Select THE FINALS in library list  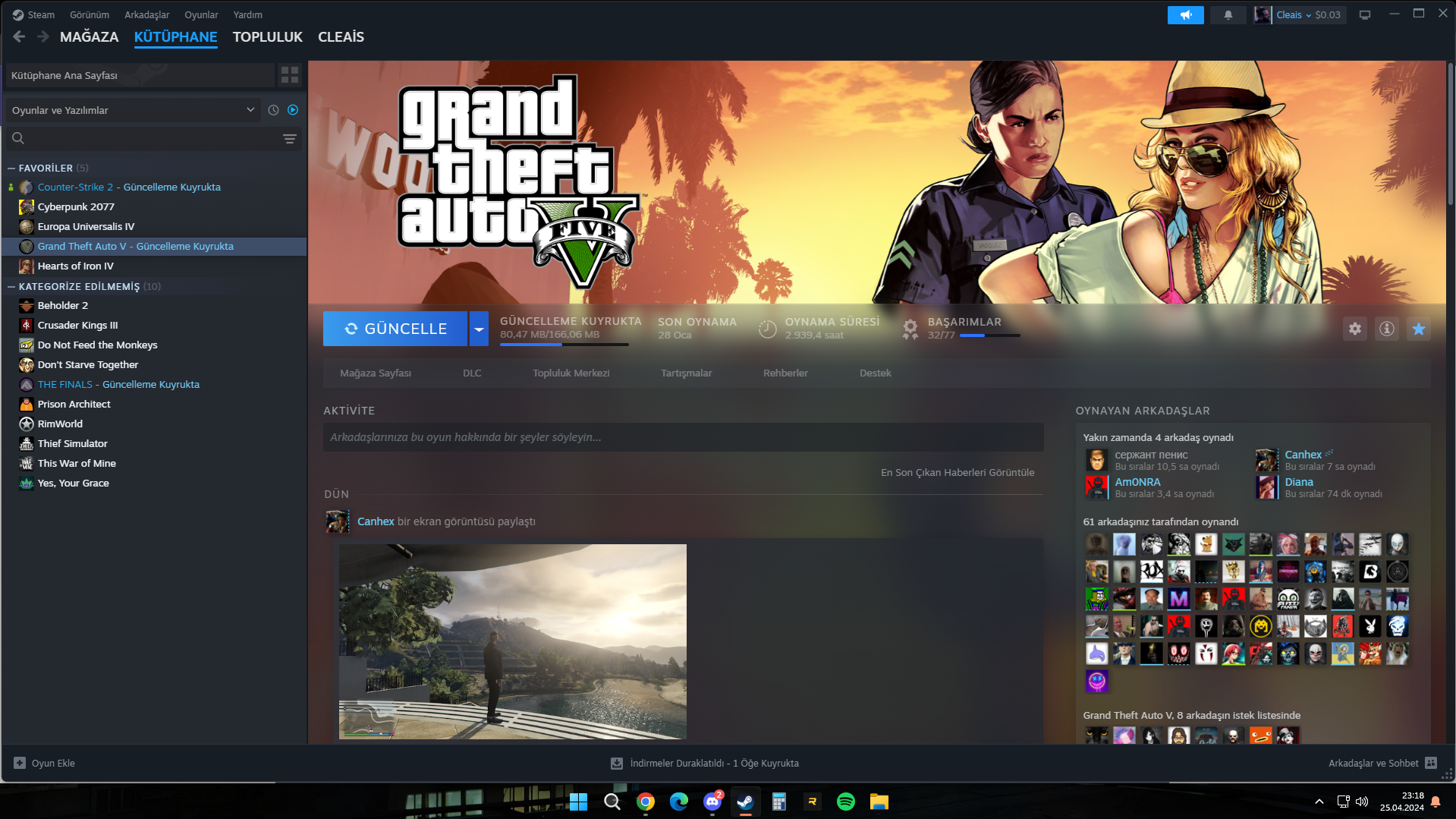click(154, 384)
